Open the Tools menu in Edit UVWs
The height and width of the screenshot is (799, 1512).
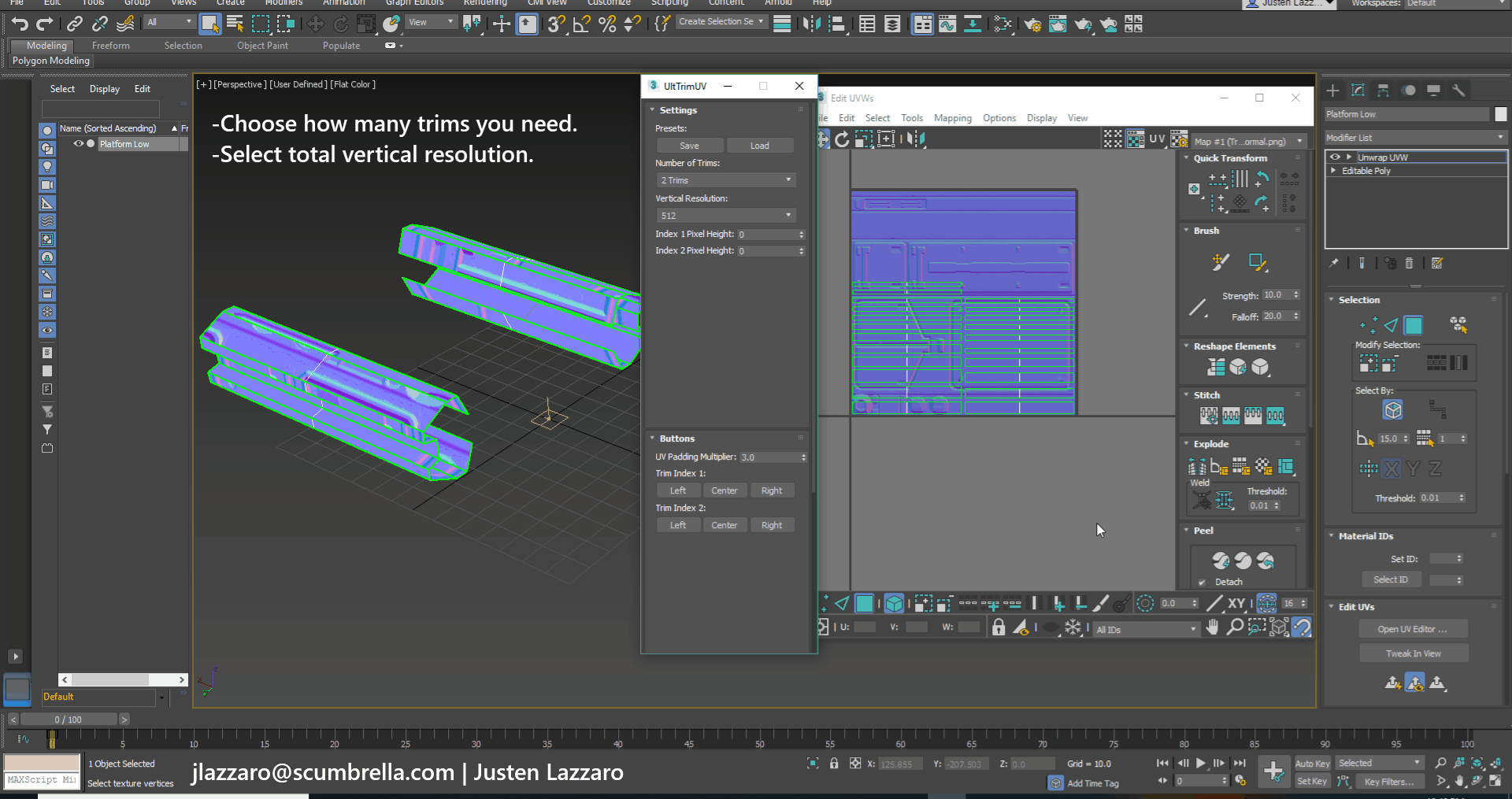tap(912, 118)
